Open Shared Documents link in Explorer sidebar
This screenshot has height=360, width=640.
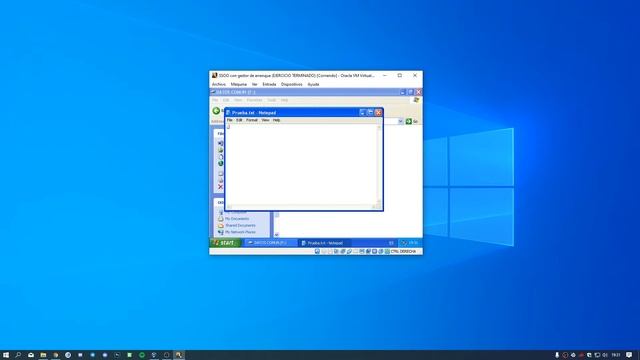click(237, 225)
